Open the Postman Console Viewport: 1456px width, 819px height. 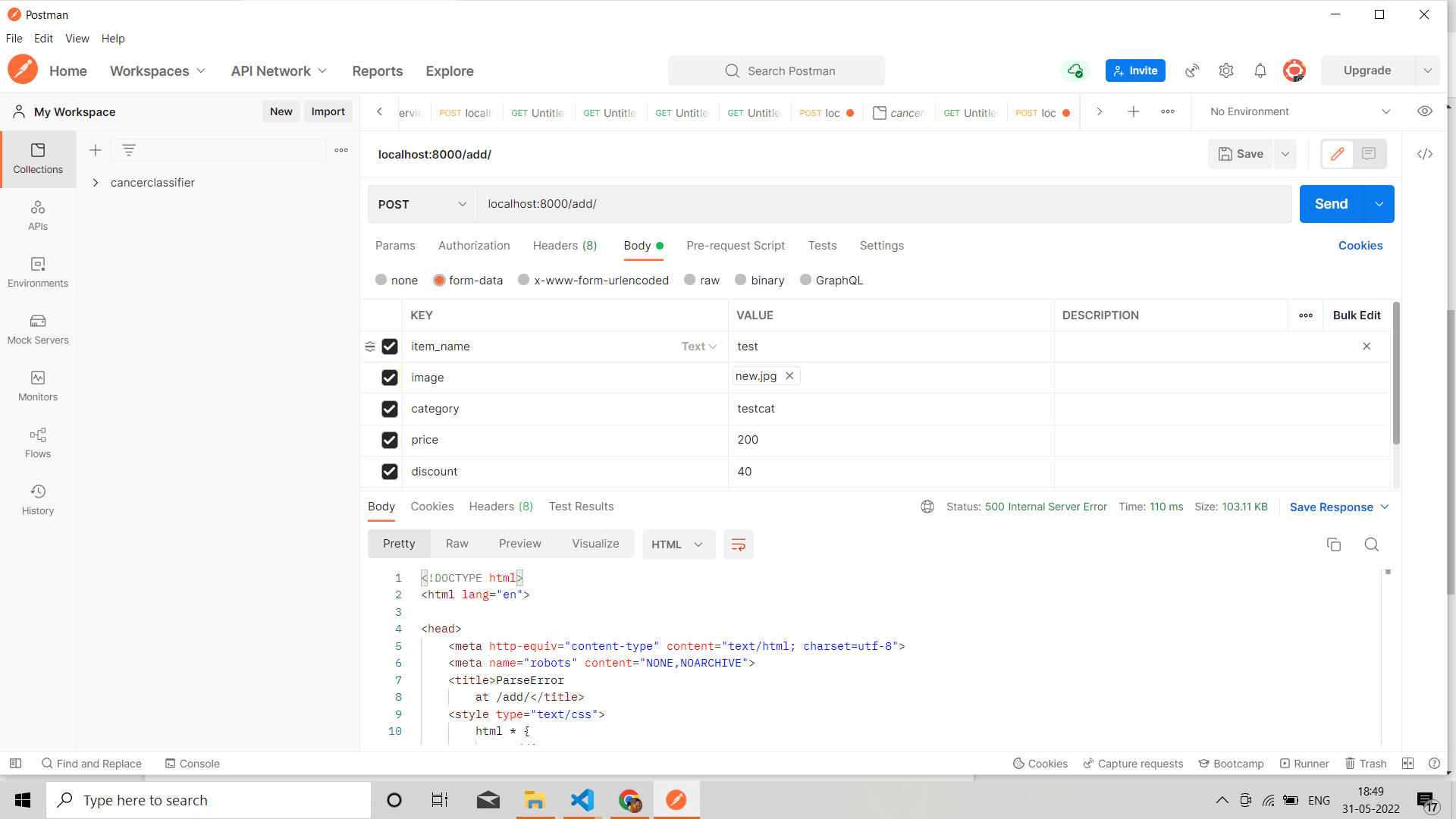click(x=192, y=763)
